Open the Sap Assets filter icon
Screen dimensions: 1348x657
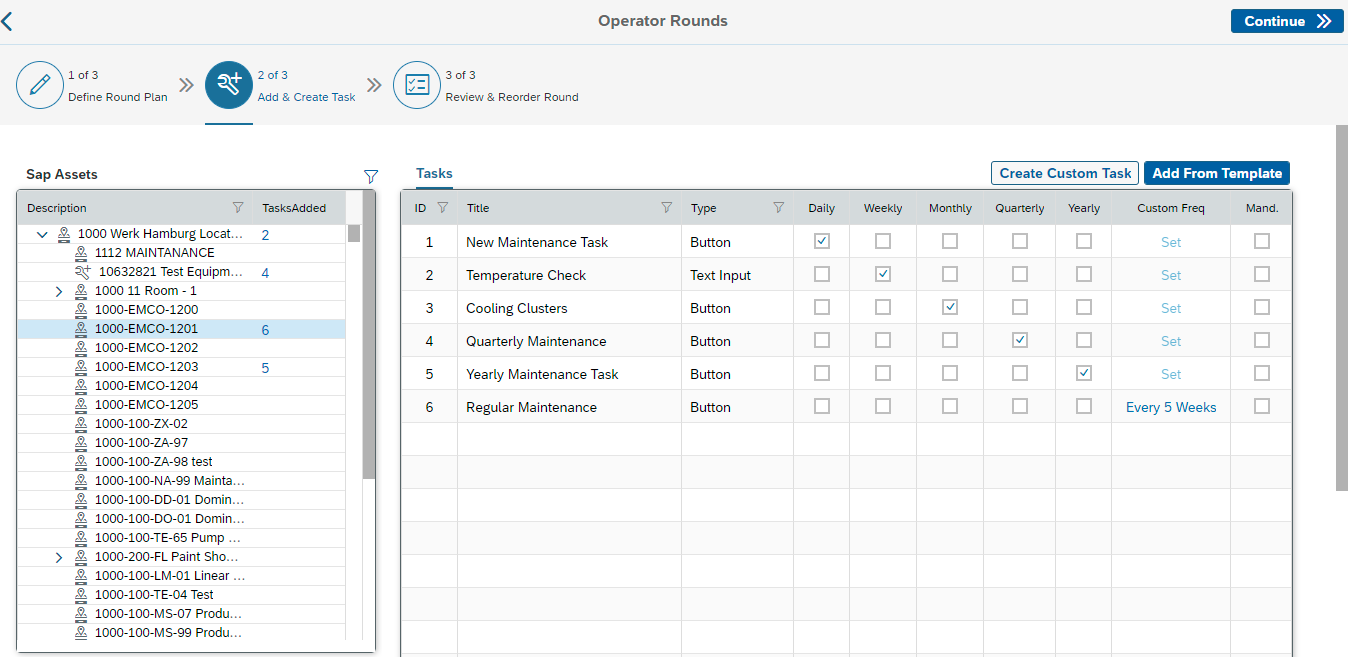[371, 176]
